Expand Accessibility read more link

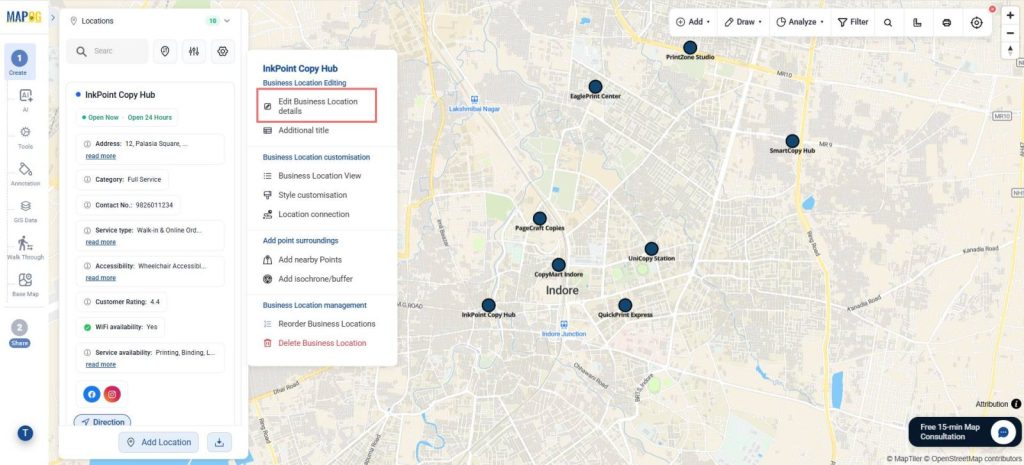point(101,278)
